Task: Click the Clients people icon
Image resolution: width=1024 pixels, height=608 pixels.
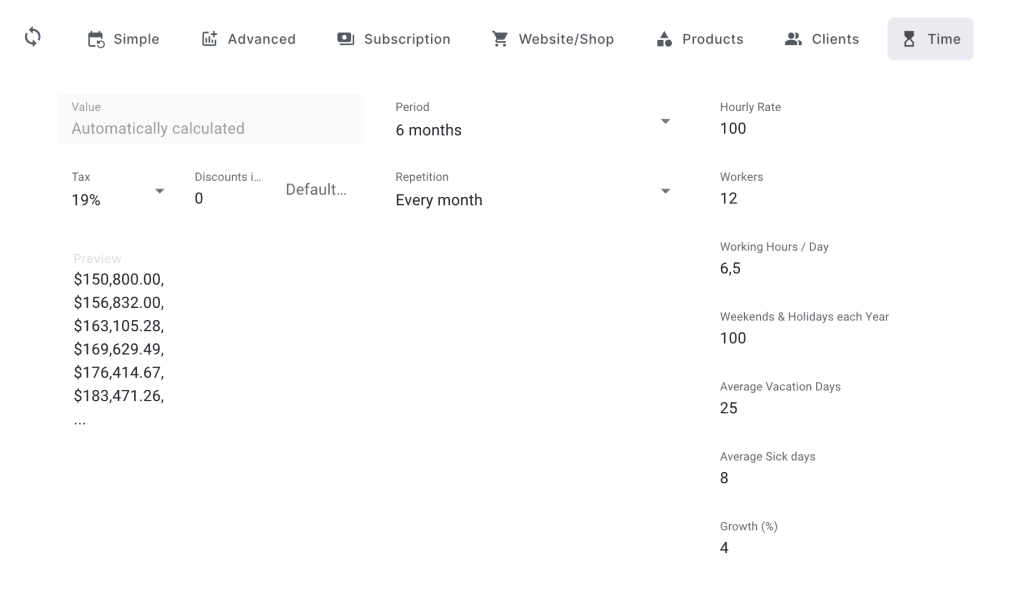Action: click(x=793, y=39)
